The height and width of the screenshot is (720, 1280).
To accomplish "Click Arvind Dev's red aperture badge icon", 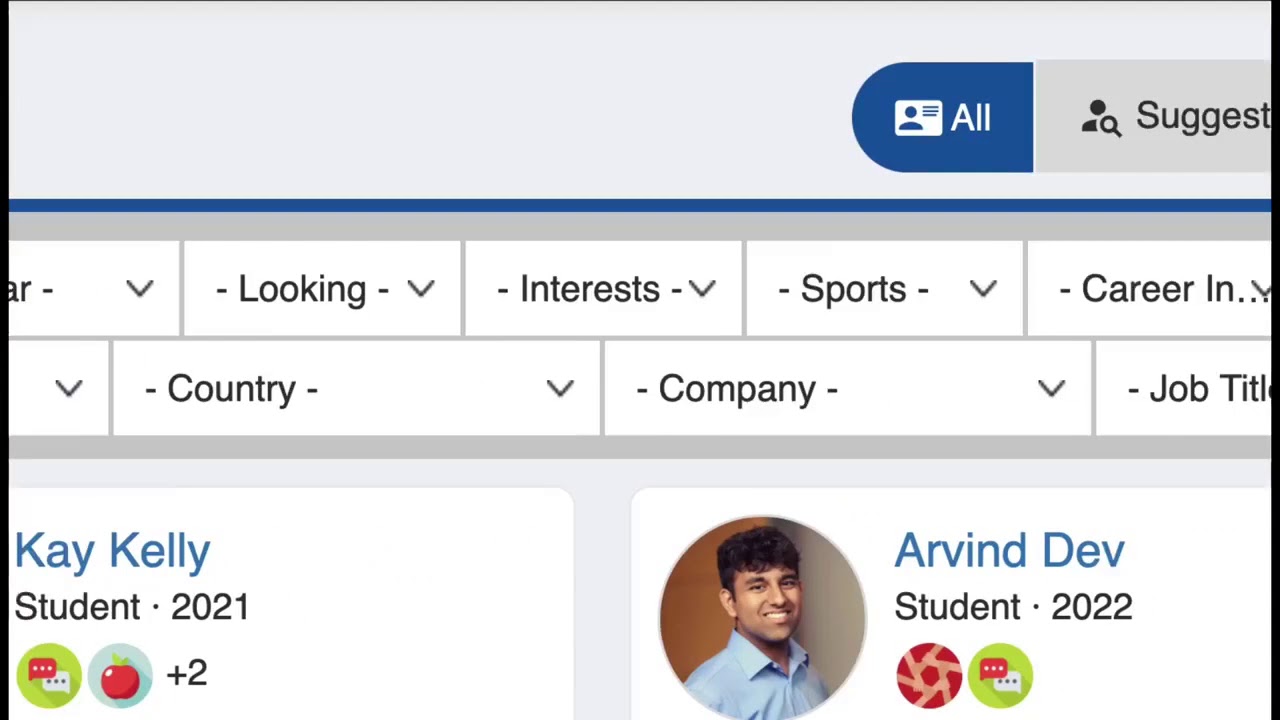I will point(928,675).
